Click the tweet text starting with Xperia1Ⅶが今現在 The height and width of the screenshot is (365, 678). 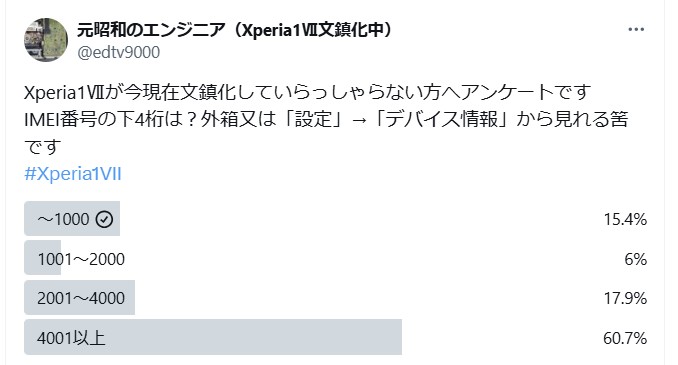[307, 92]
